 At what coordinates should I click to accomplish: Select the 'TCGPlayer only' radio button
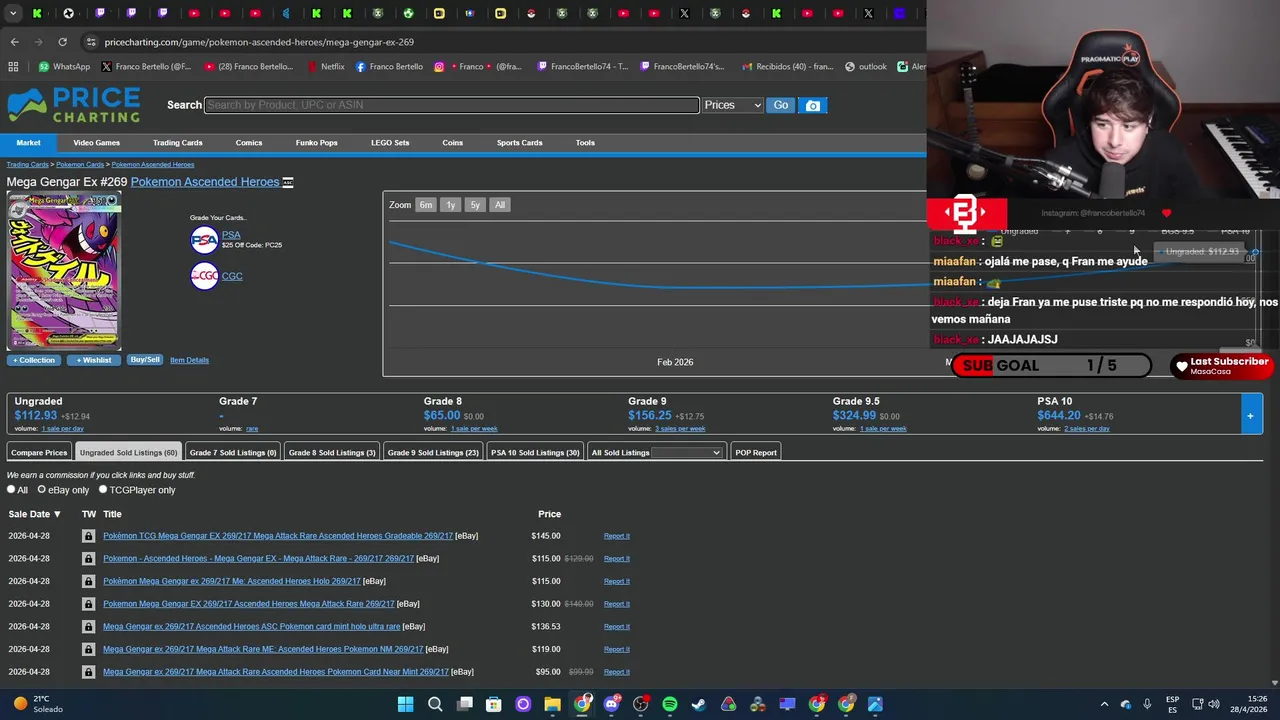pos(103,490)
